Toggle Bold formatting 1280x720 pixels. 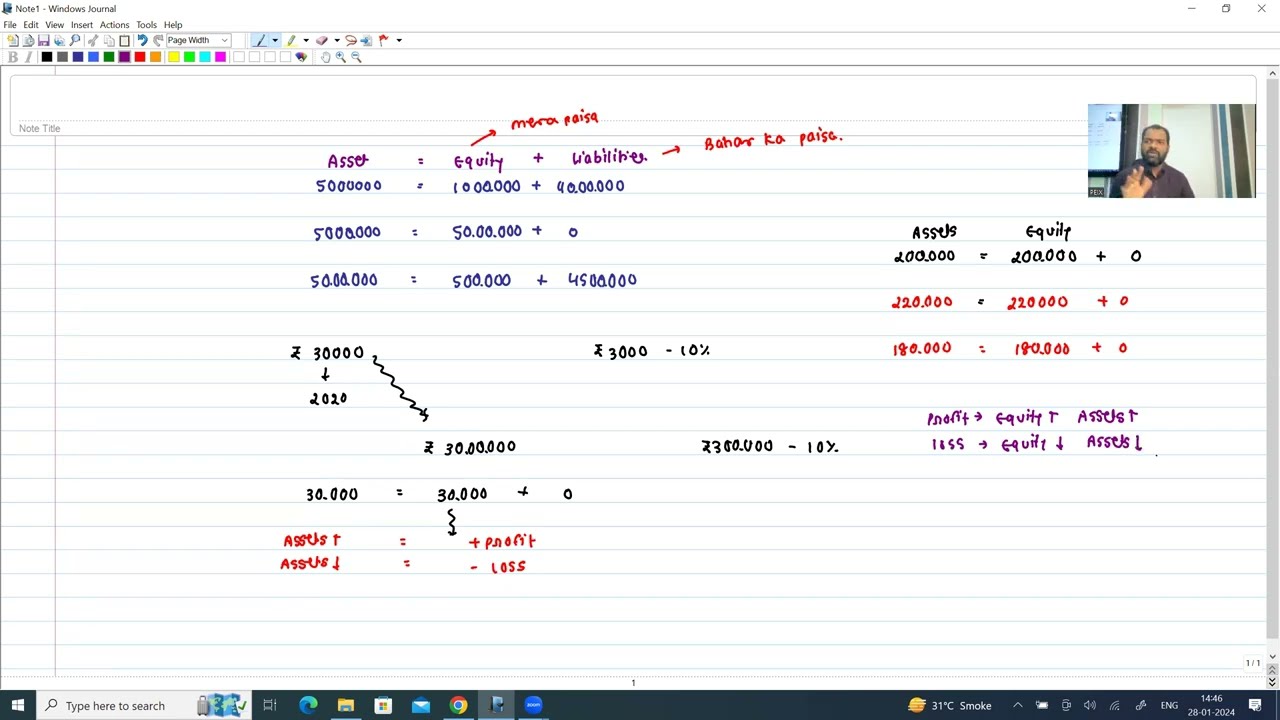(x=12, y=57)
